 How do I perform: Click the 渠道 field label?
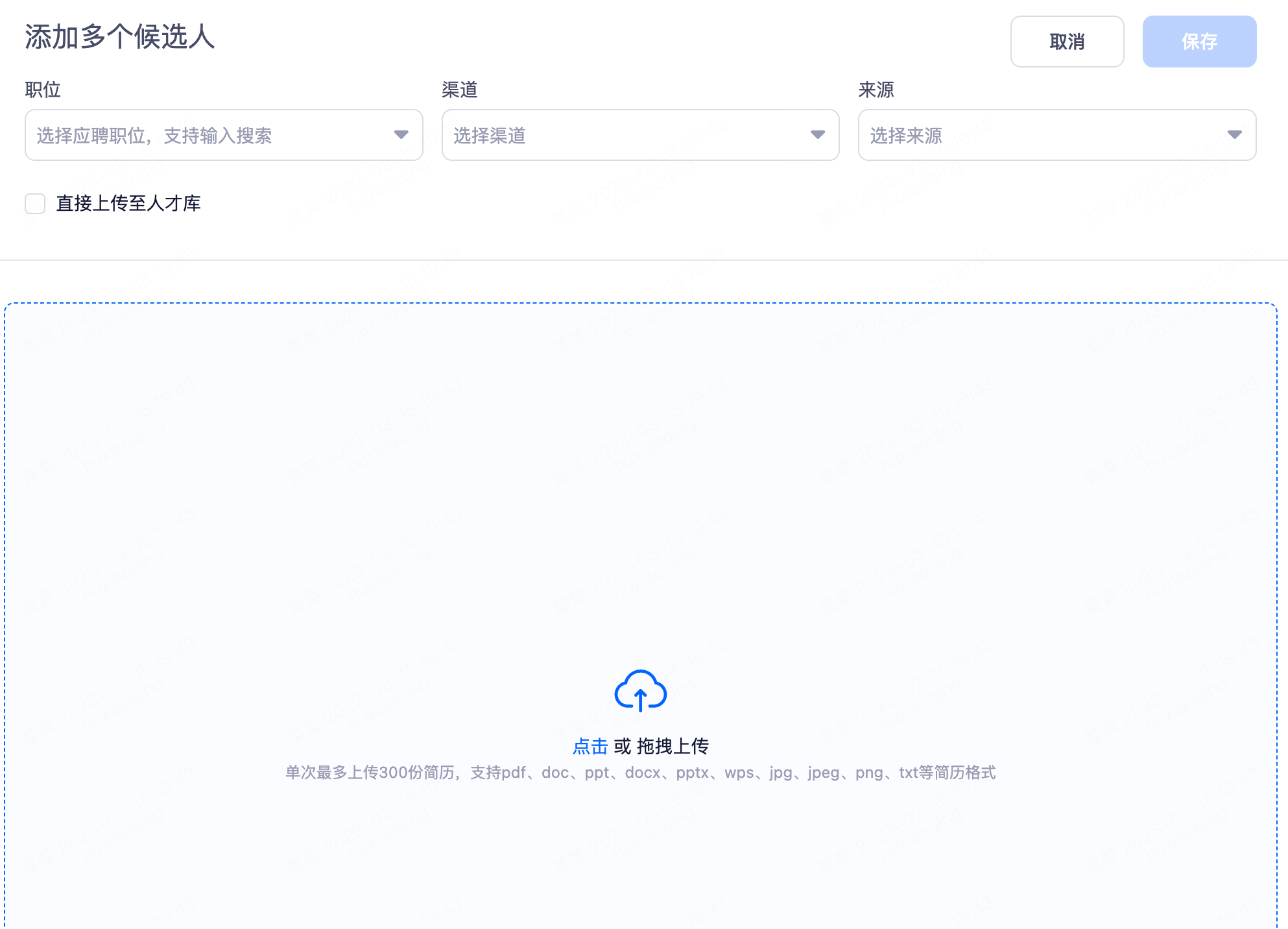pyautogui.click(x=459, y=90)
